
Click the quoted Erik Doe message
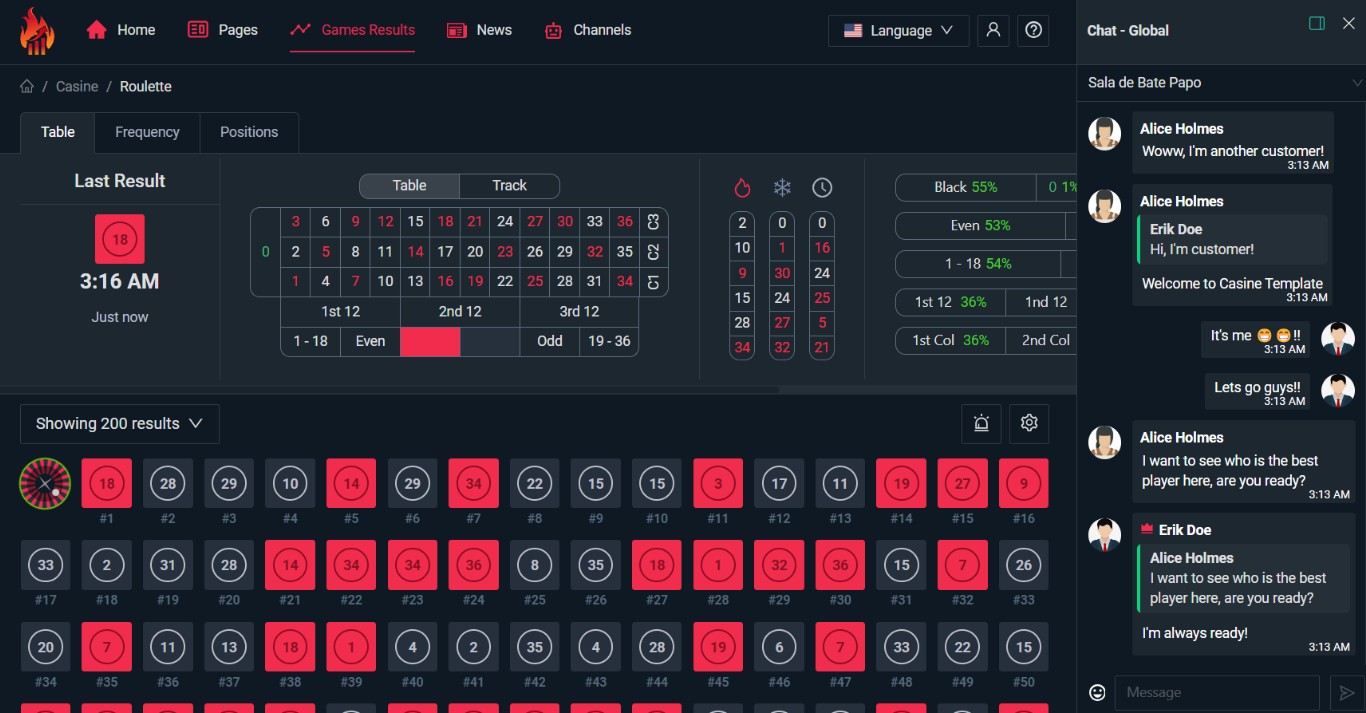tap(1232, 240)
